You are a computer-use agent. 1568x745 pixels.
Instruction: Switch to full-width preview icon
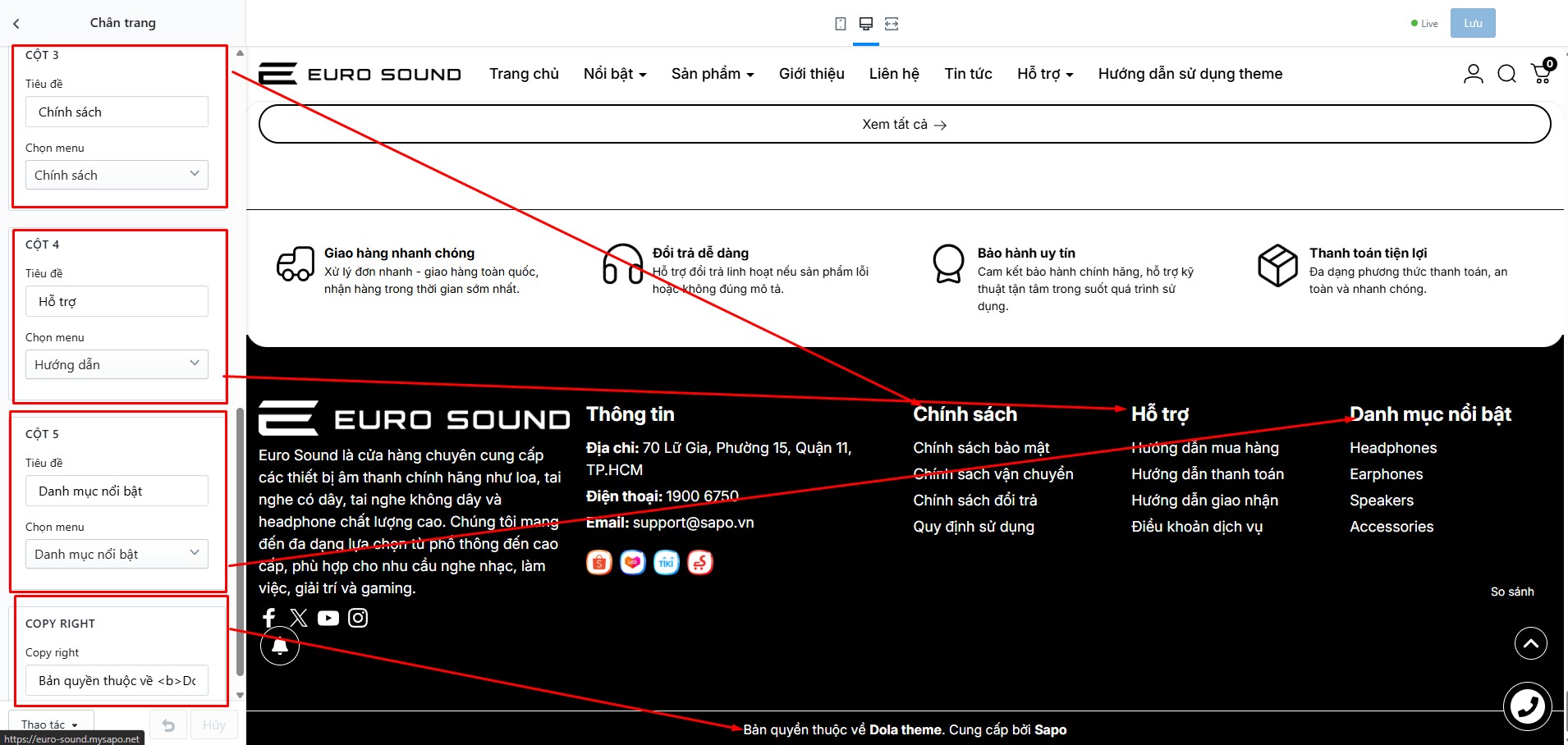click(892, 24)
